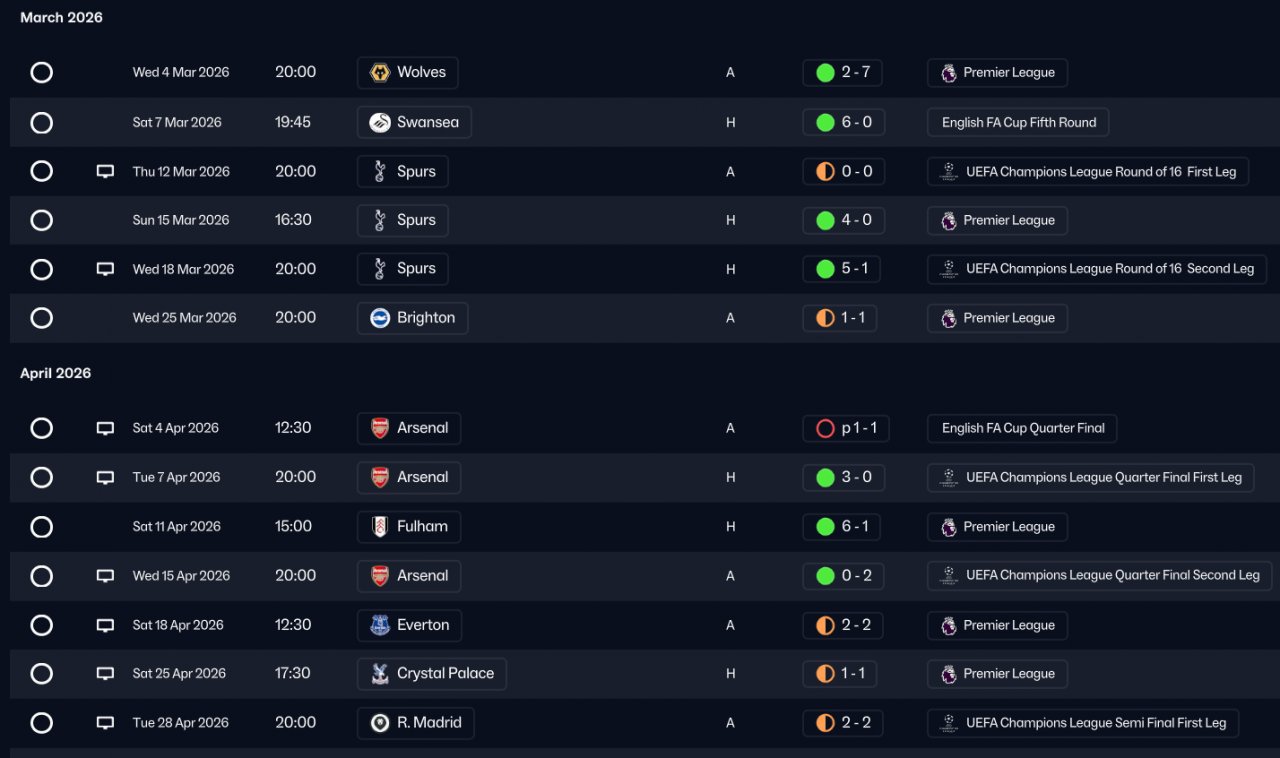Click the April 2026 month header
This screenshot has width=1280, height=758.
point(56,373)
